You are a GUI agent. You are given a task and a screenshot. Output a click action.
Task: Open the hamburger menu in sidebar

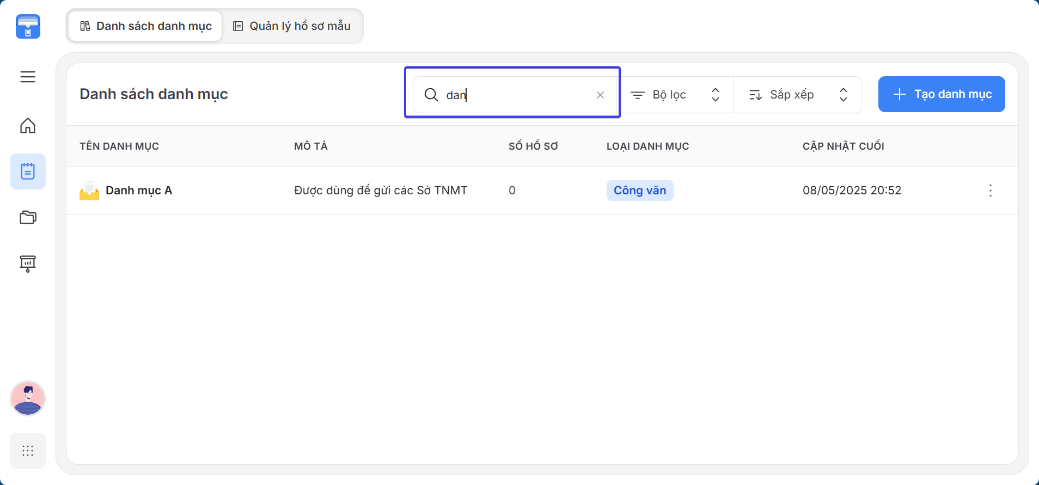pyautogui.click(x=28, y=77)
